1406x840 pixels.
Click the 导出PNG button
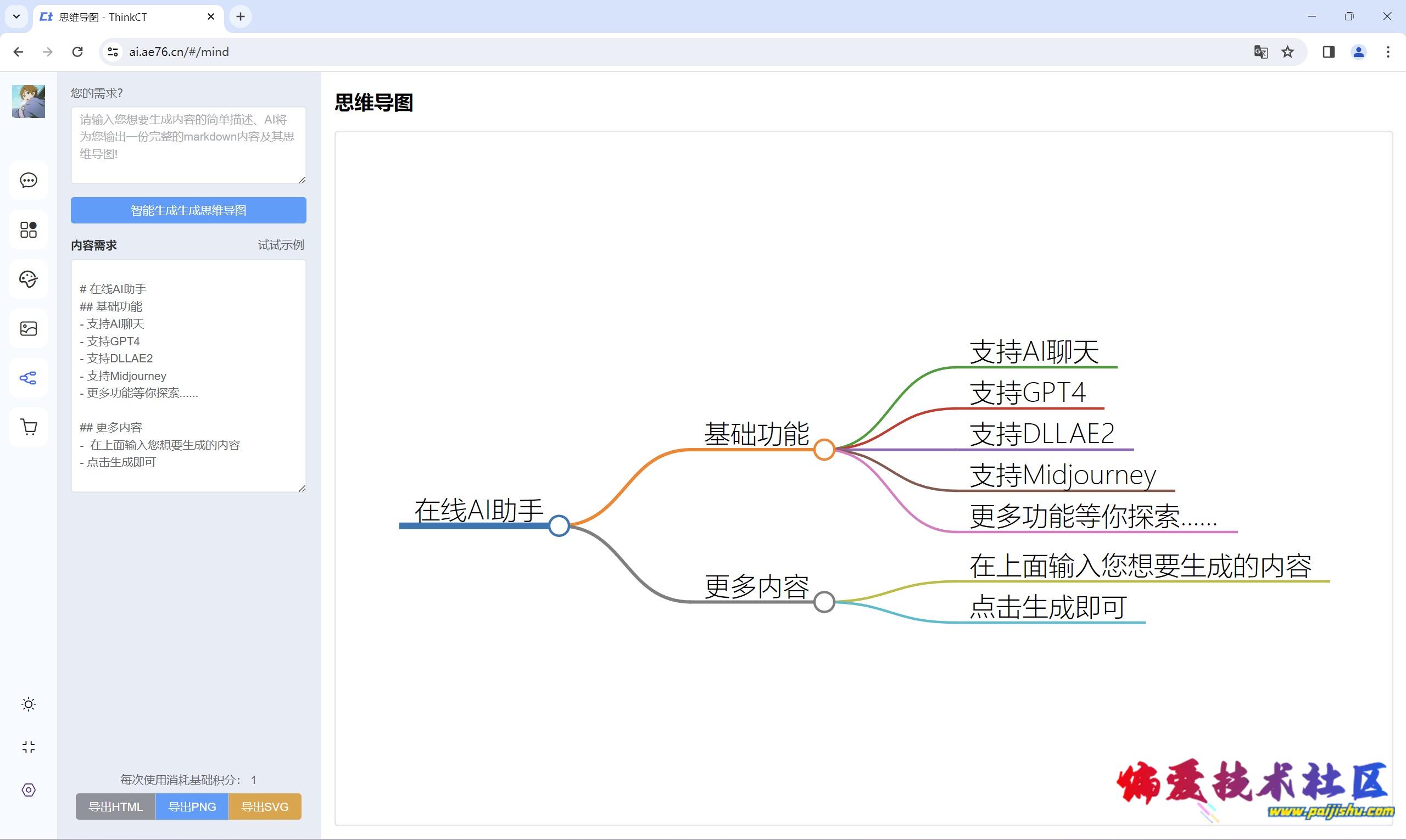192,807
